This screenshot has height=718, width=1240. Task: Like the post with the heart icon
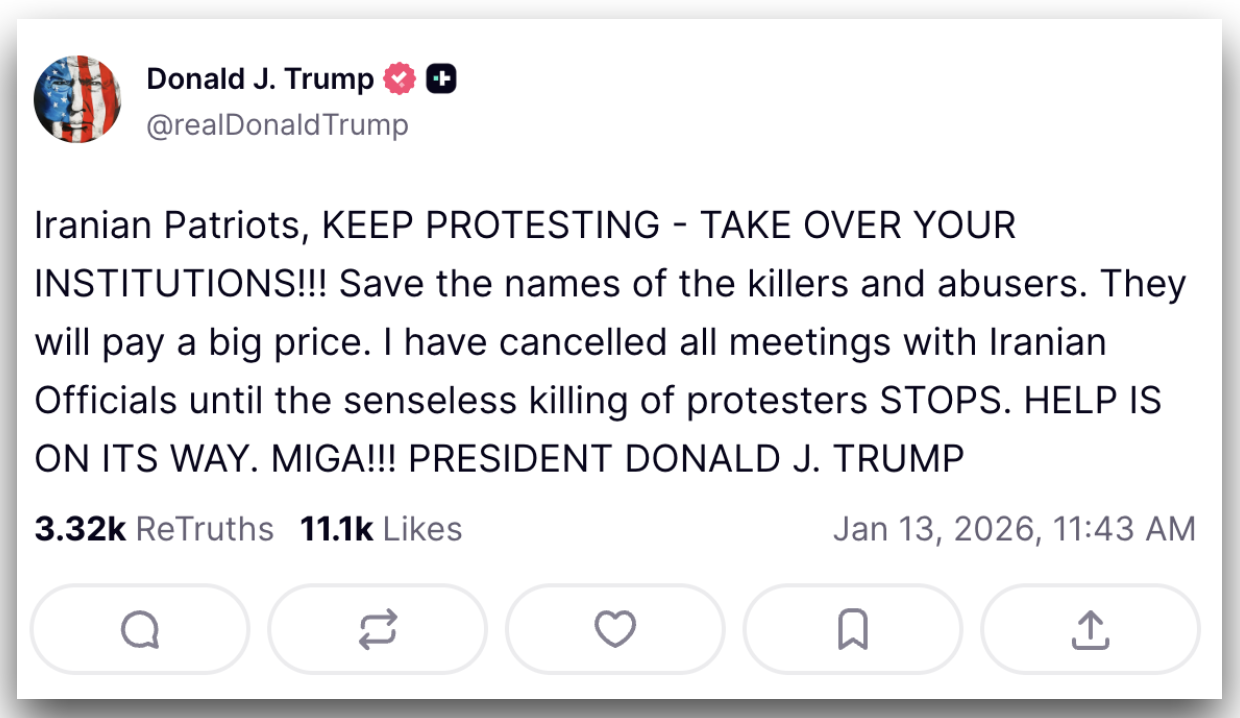click(614, 629)
